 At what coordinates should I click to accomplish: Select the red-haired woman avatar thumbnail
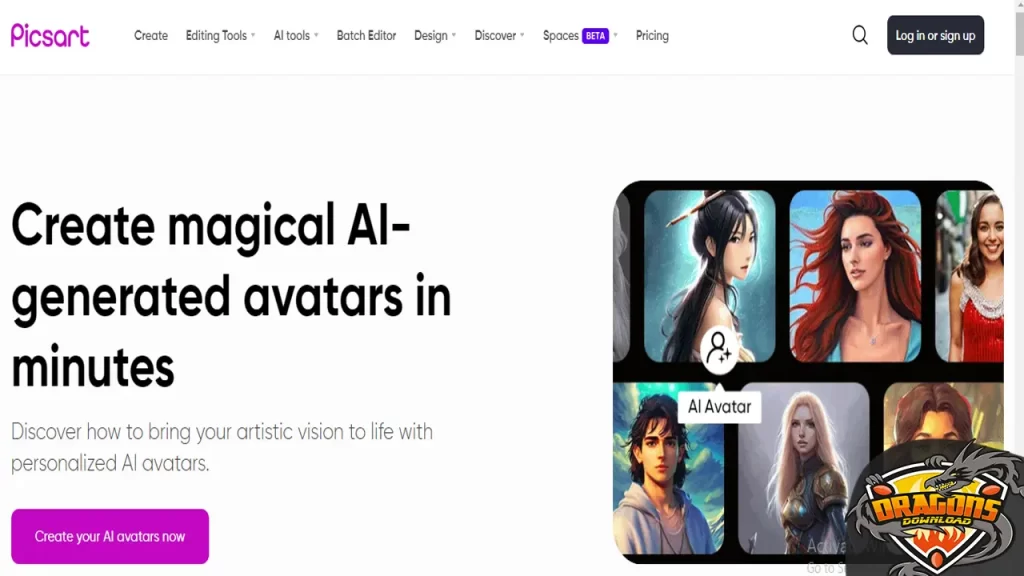click(855, 276)
